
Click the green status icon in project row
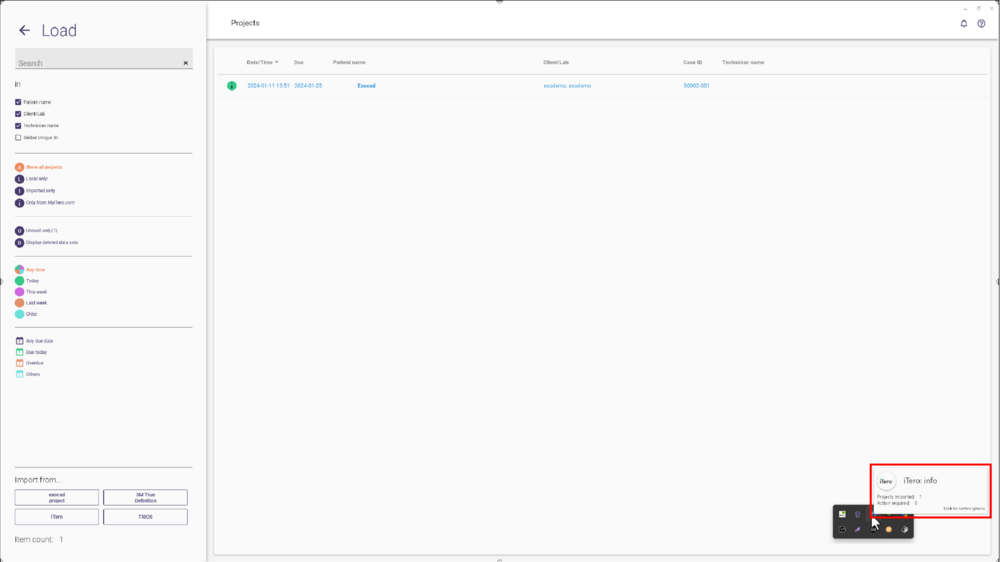click(232, 85)
